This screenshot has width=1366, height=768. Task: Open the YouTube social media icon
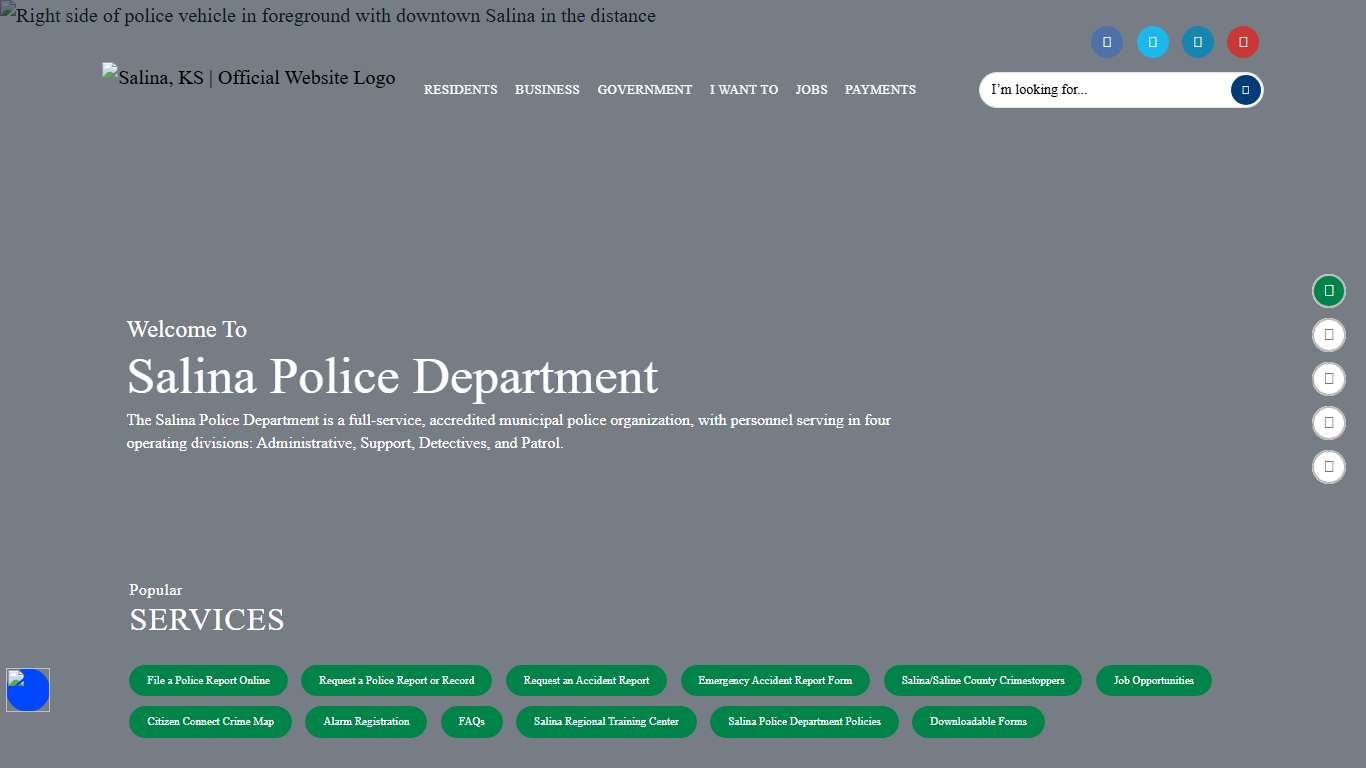[x=1242, y=42]
